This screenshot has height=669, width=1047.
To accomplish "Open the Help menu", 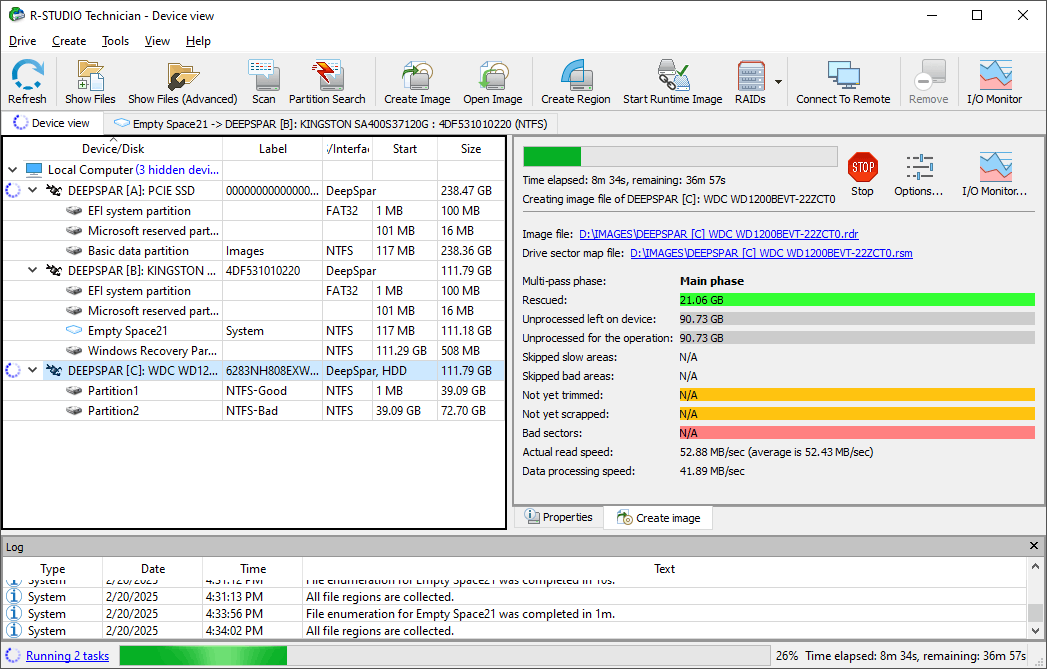I will [198, 41].
